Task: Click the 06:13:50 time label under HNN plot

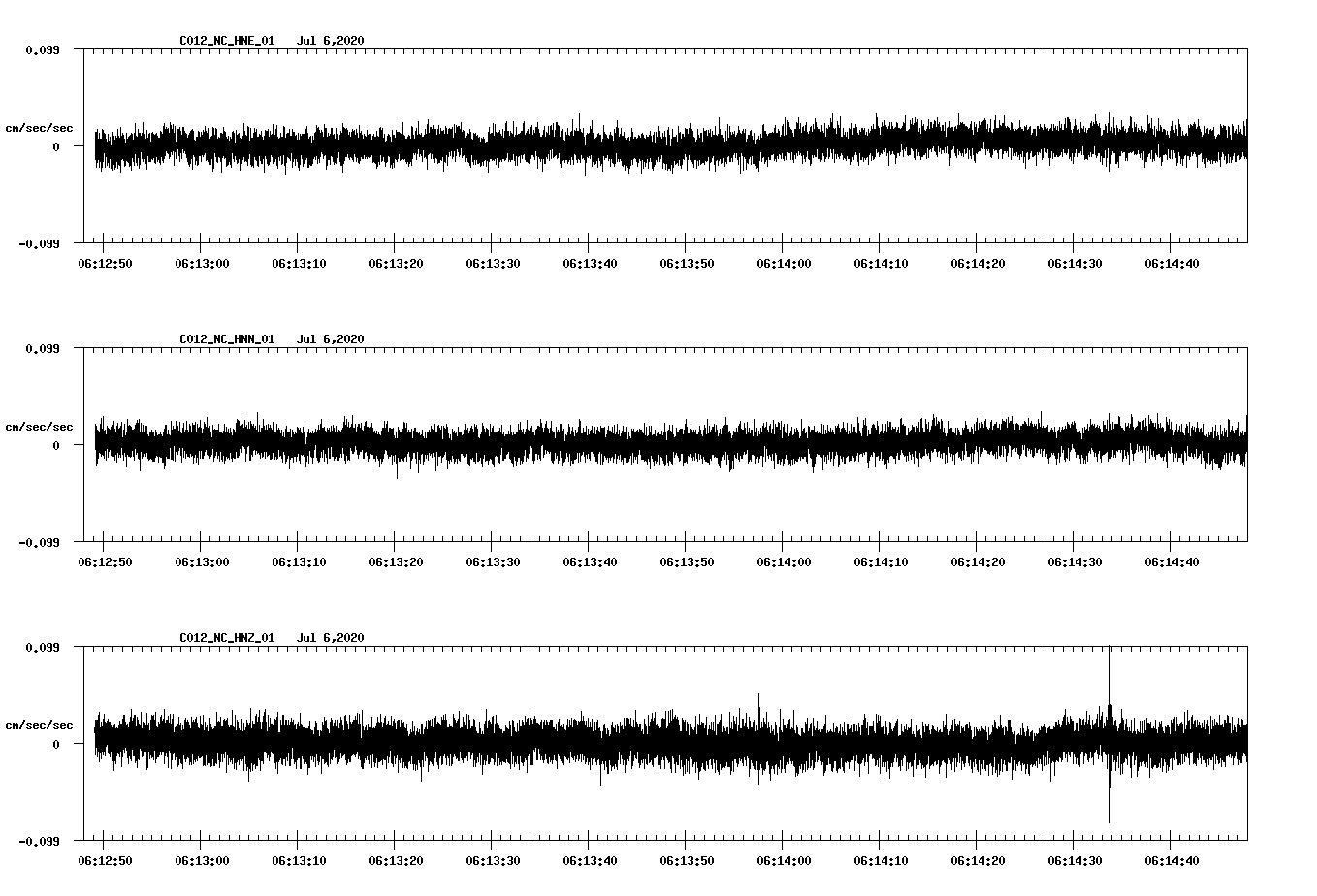Action: 687,562
